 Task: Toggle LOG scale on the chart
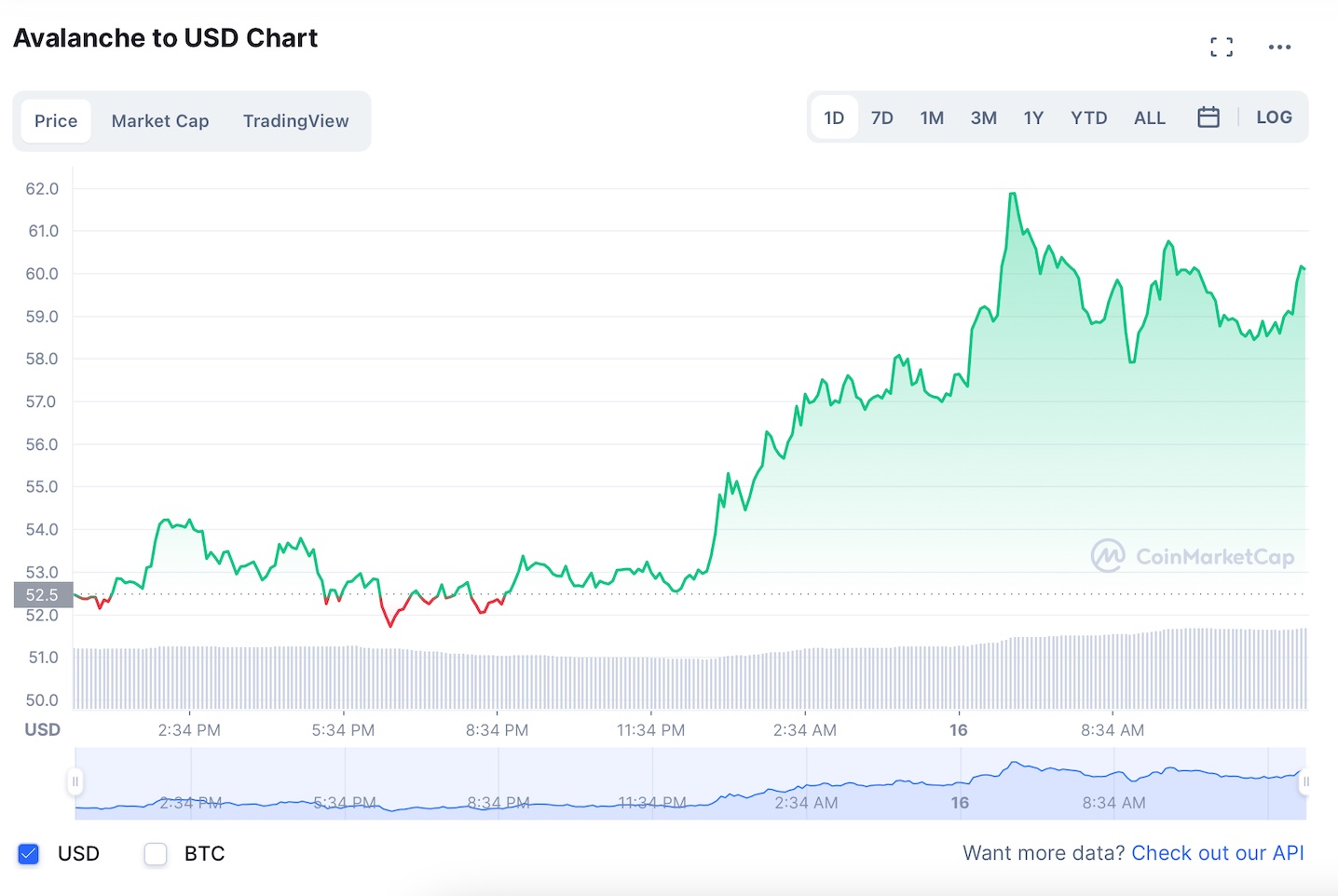pos(1274,117)
